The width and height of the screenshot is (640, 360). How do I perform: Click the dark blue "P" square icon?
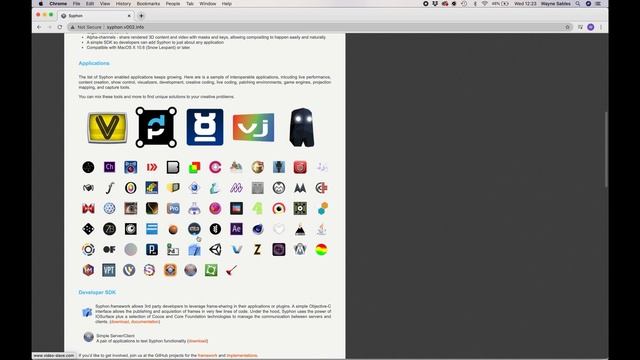[x=152, y=249]
